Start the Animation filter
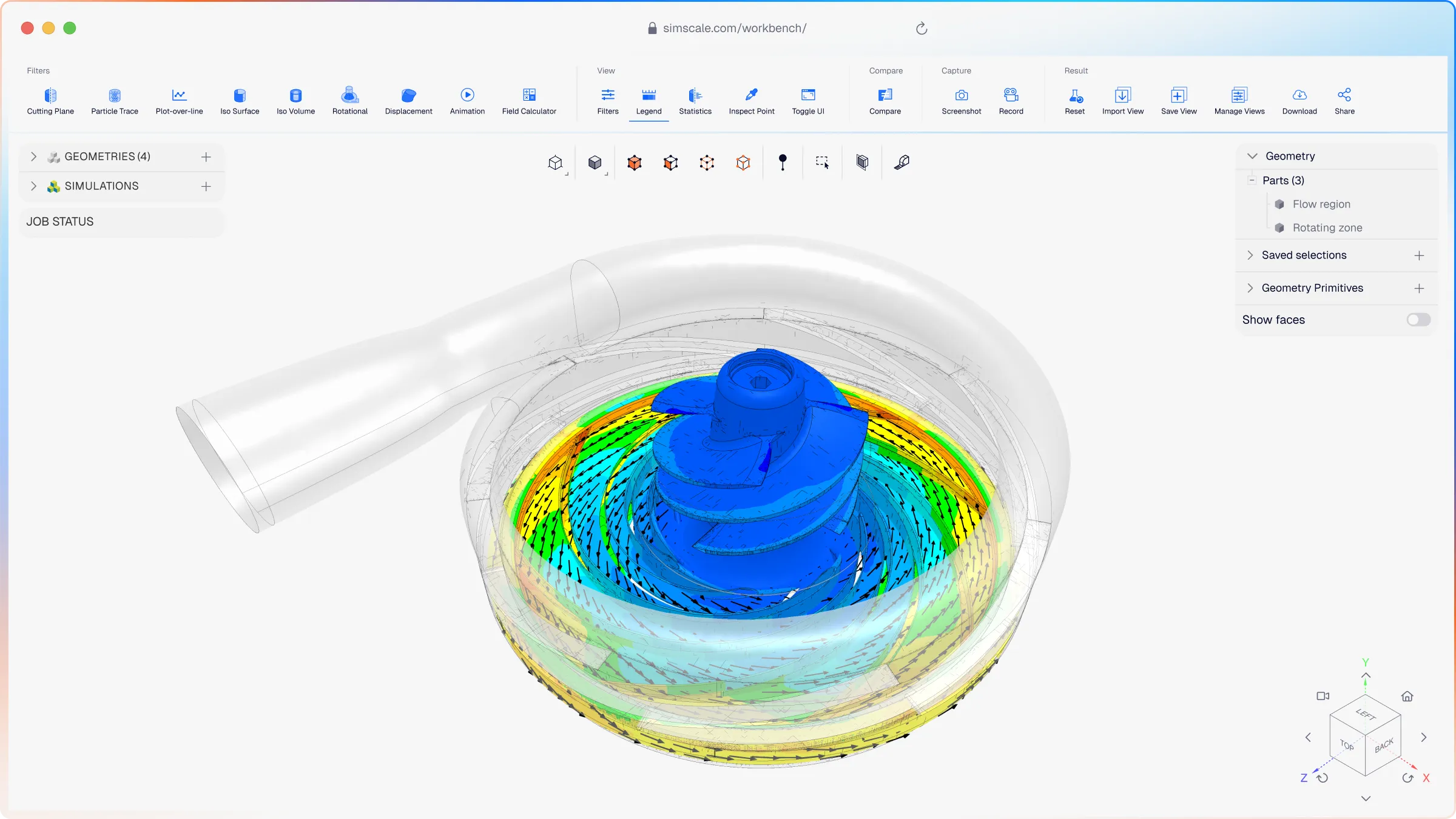This screenshot has height=819, width=1456. (x=467, y=101)
